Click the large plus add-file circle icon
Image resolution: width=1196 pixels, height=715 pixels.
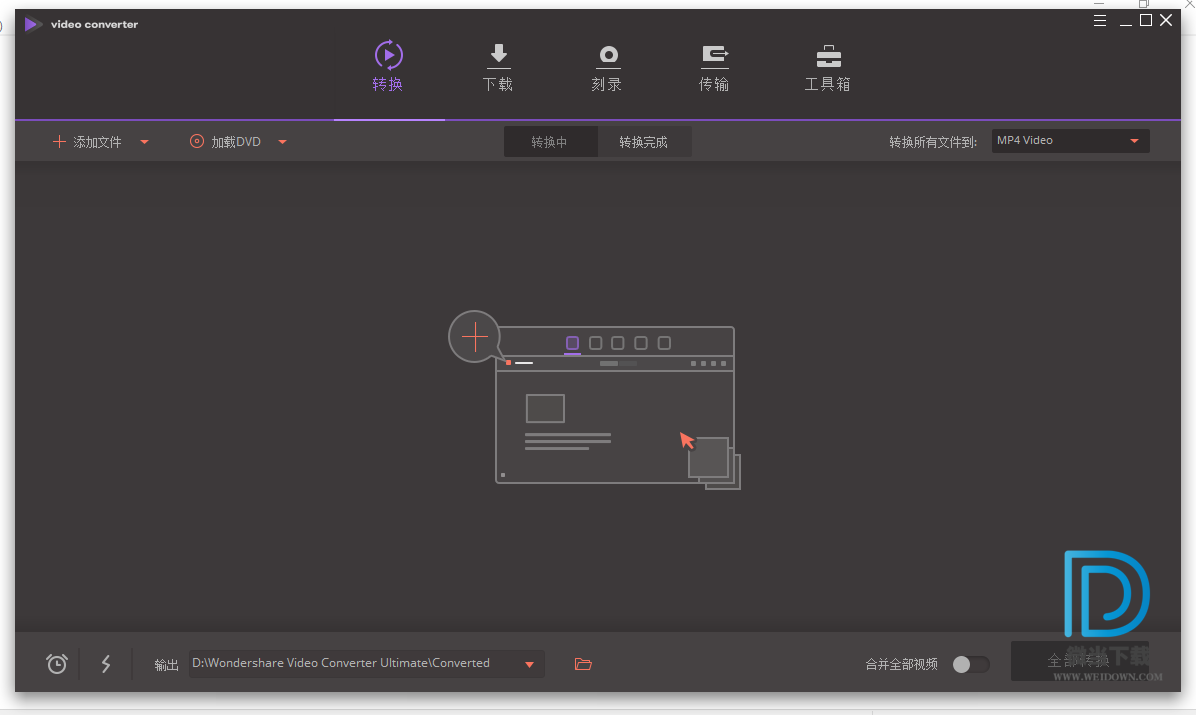474,337
